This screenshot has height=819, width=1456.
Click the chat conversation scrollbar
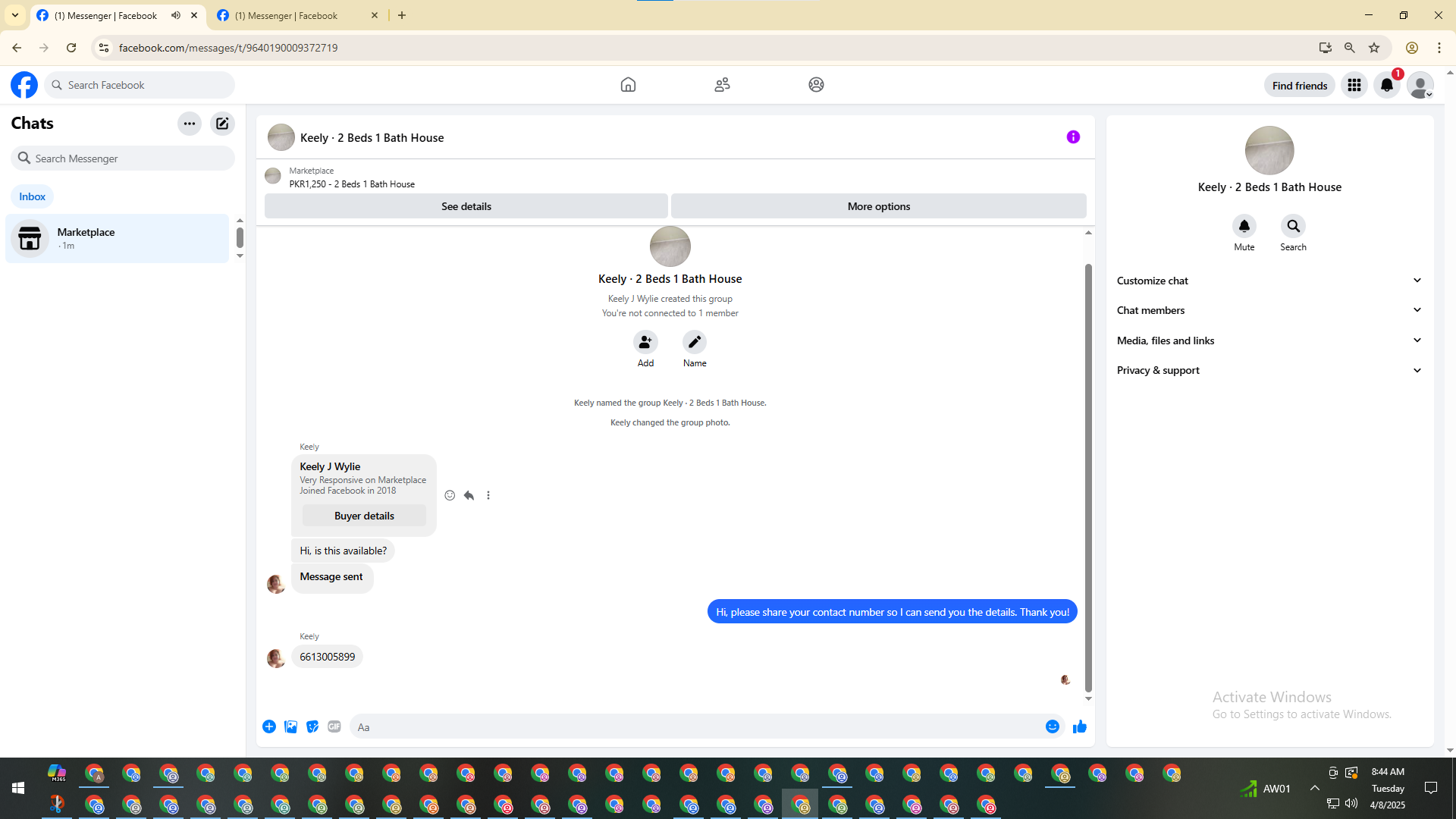1088,478
